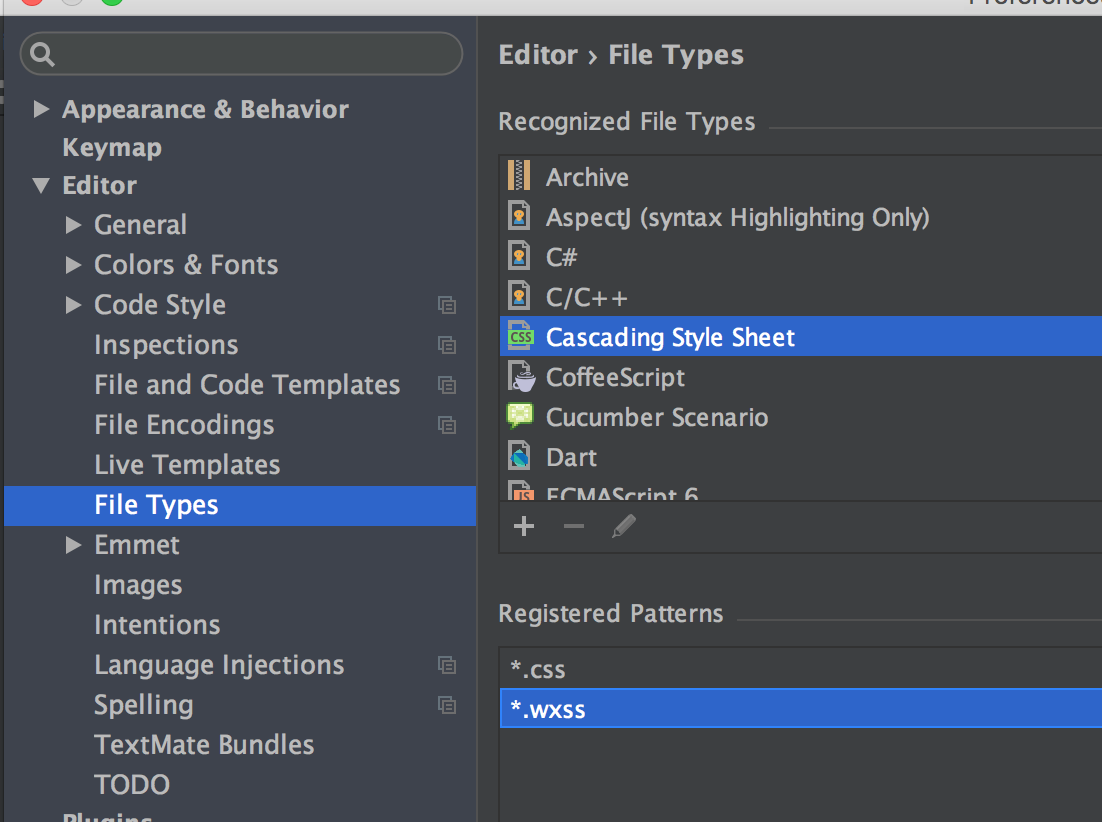
Task: Click the settings search field
Action: (250, 53)
